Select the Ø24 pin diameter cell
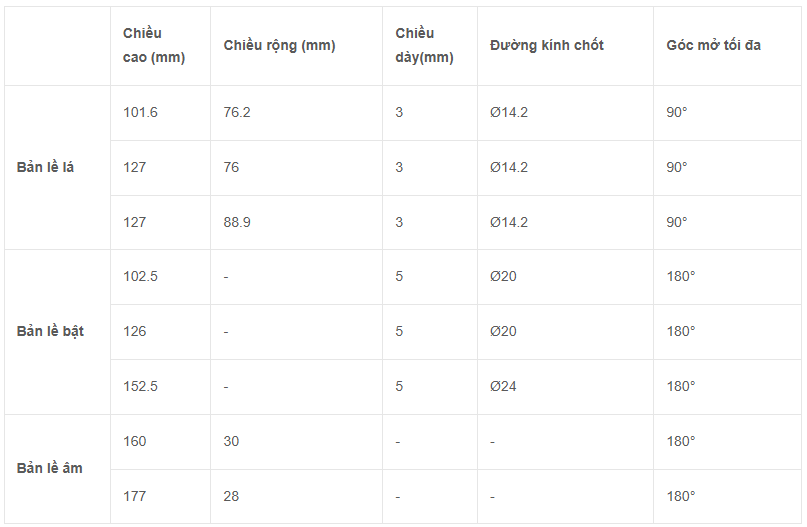 (565, 387)
